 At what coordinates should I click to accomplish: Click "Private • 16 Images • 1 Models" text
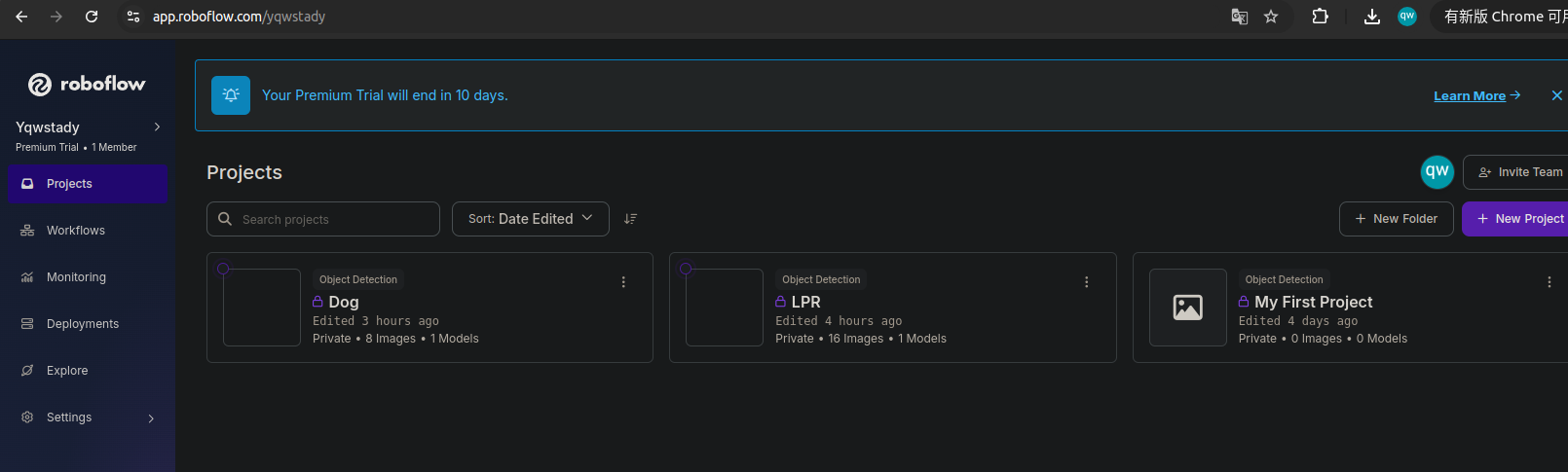(861, 339)
